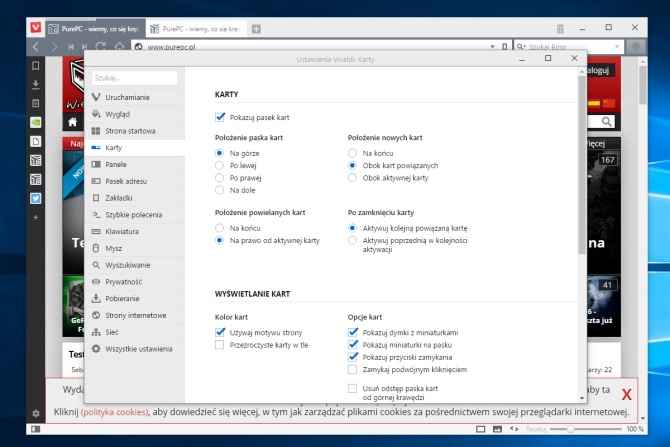Click the Szukaj Bing search field
This screenshot has height=447, width=670.
[x=568, y=47]
